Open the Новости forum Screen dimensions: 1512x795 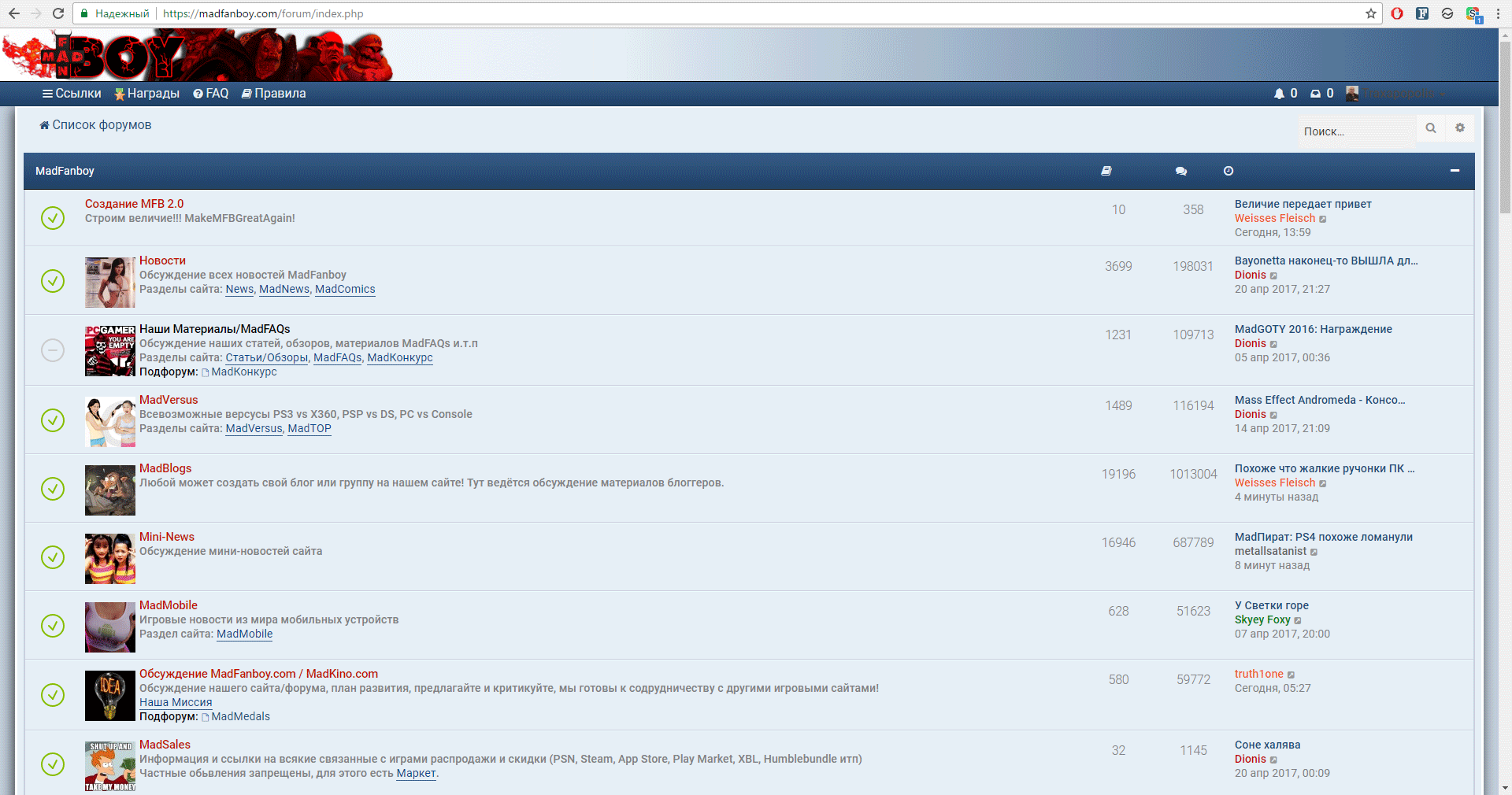click(x=162, y=261)
